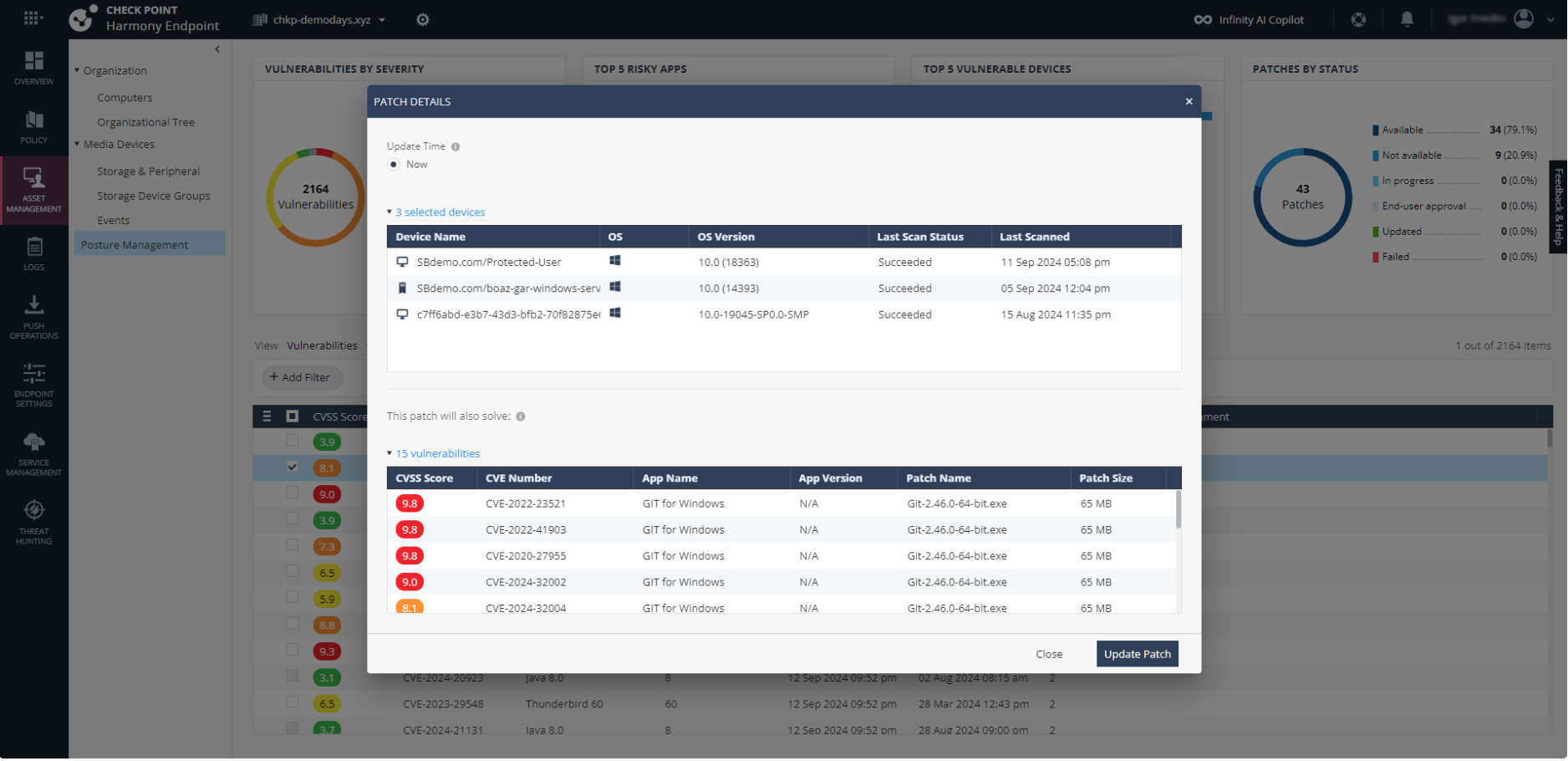Image resolution: width=1568 pixels, height=761 pixels.
Task: Close the Patch Details dialog with X
Action: coord(1189,101)
